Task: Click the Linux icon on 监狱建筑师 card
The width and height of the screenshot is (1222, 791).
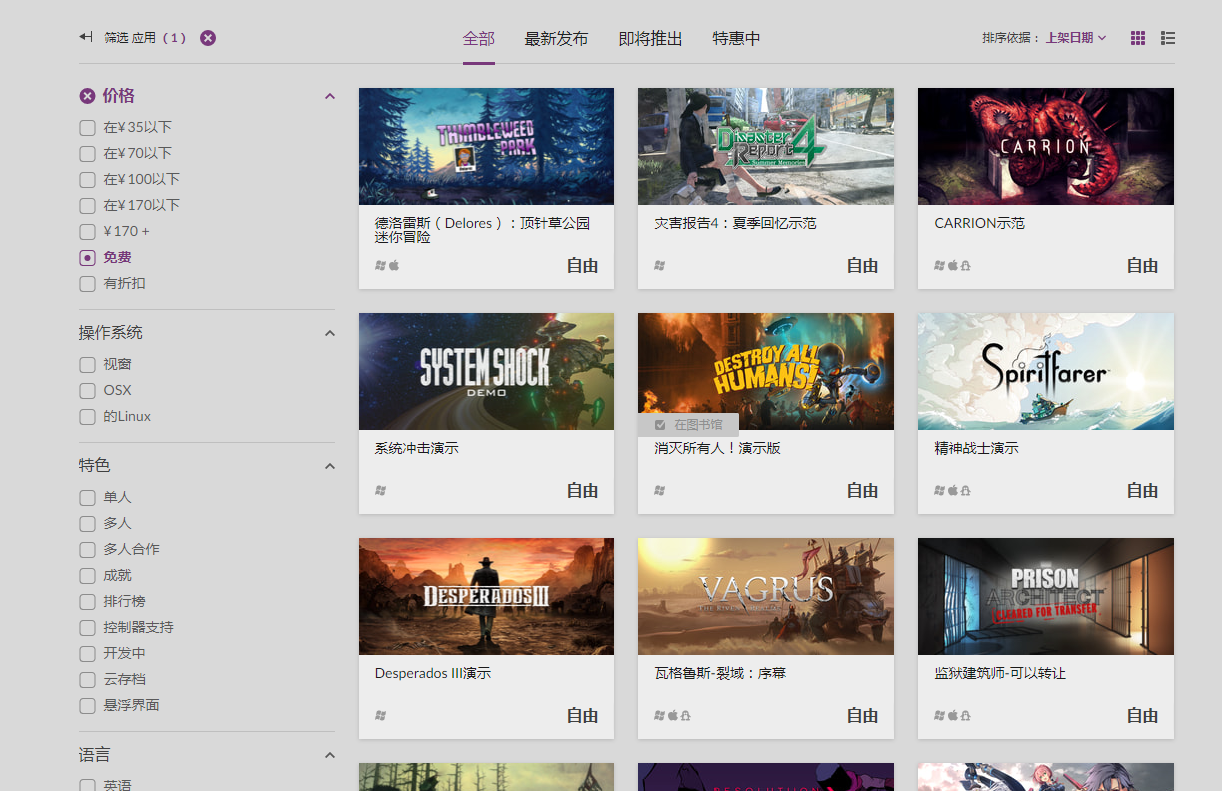Action: click(966, 716)
